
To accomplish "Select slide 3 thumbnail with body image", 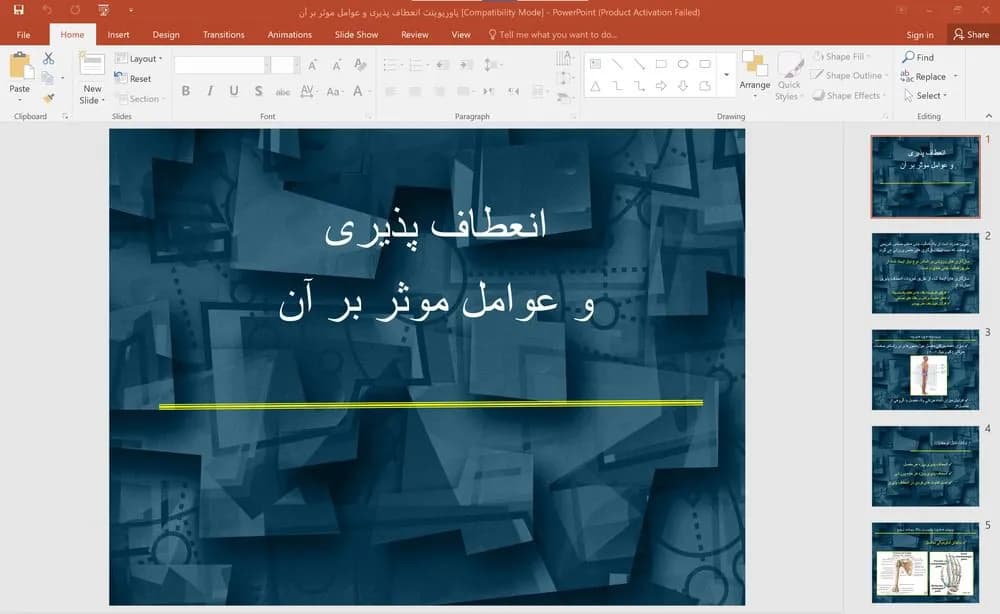I will click(925, 369).
